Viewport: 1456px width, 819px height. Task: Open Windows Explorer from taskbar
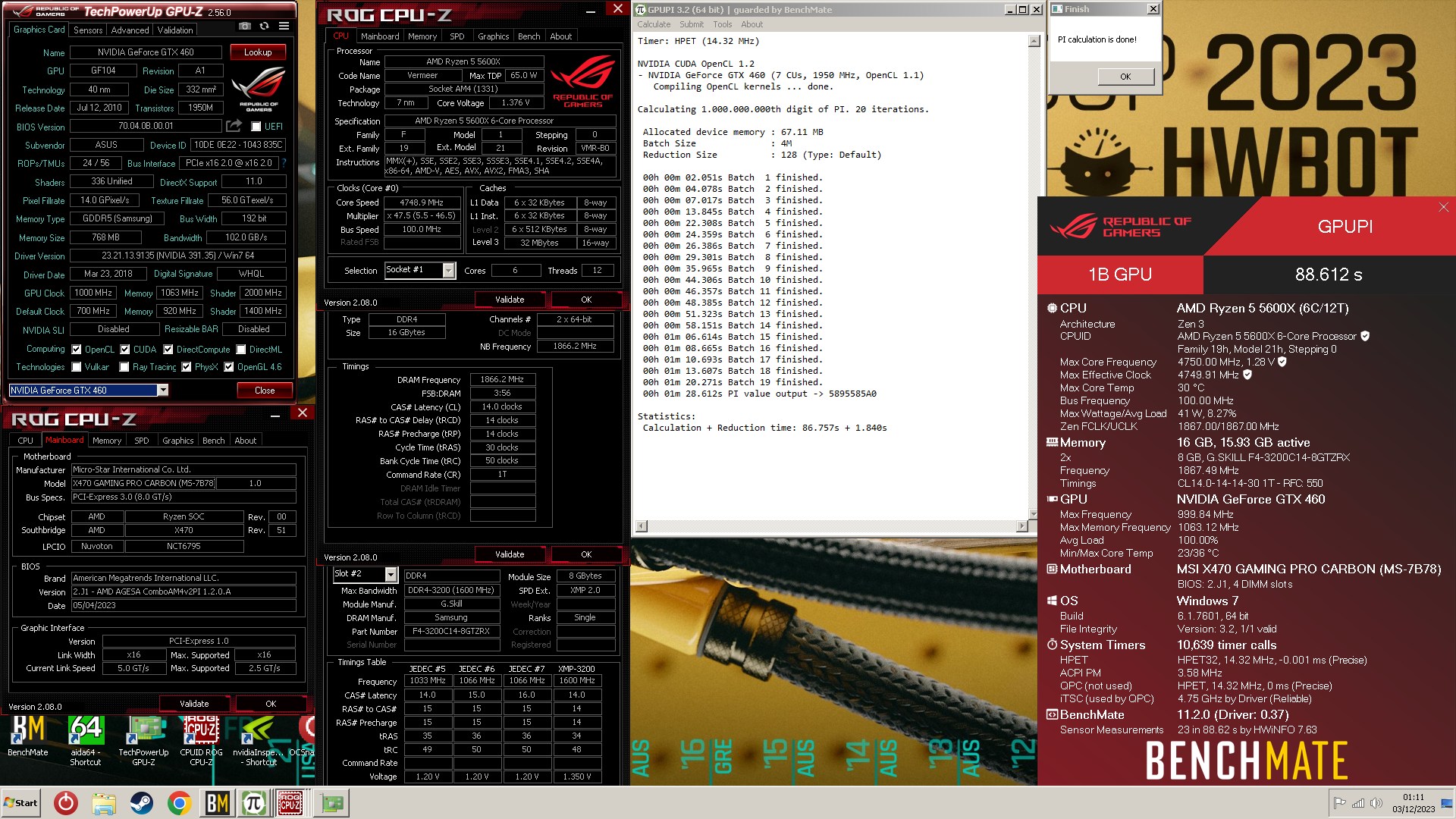pos(104,803)
